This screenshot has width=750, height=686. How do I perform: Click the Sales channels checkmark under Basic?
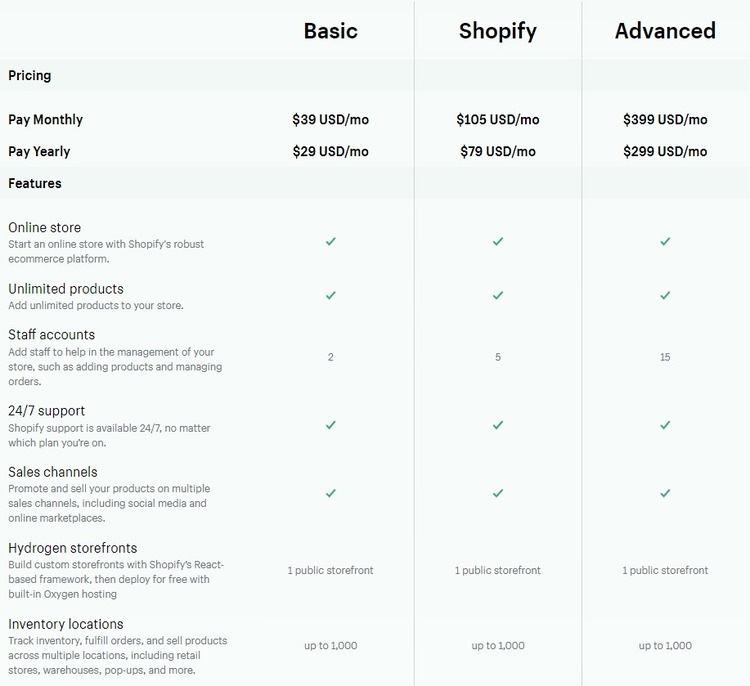click(x=331, y=493)
